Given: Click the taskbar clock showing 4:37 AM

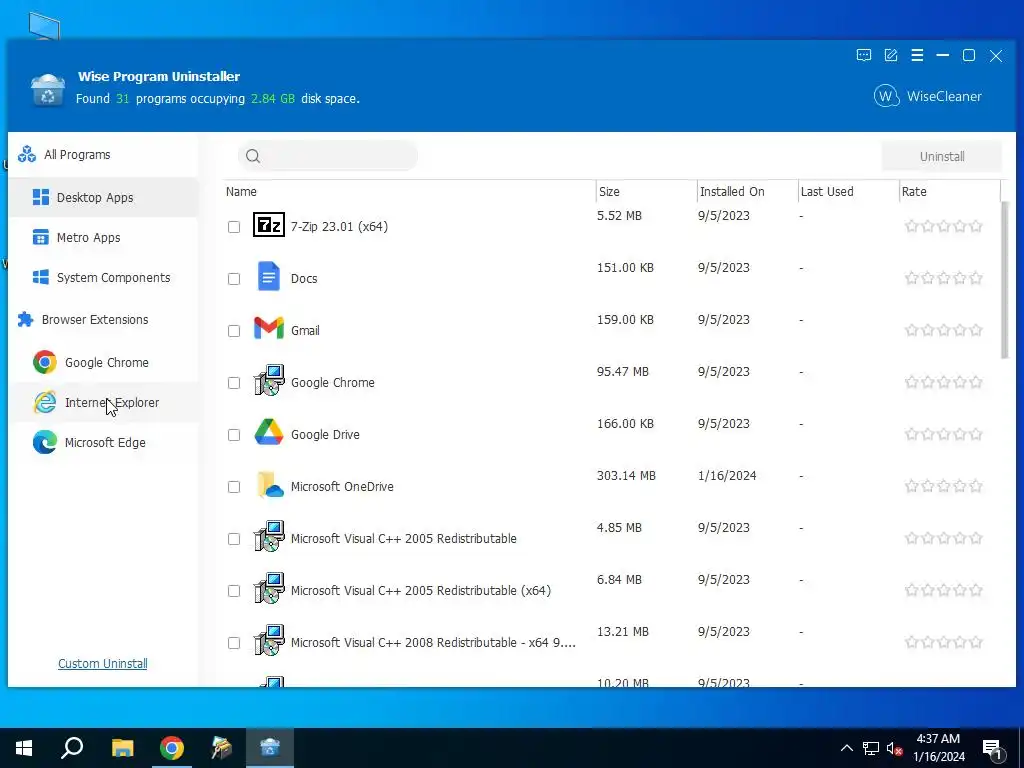Looking at the screenshot, I should (938, 748).
